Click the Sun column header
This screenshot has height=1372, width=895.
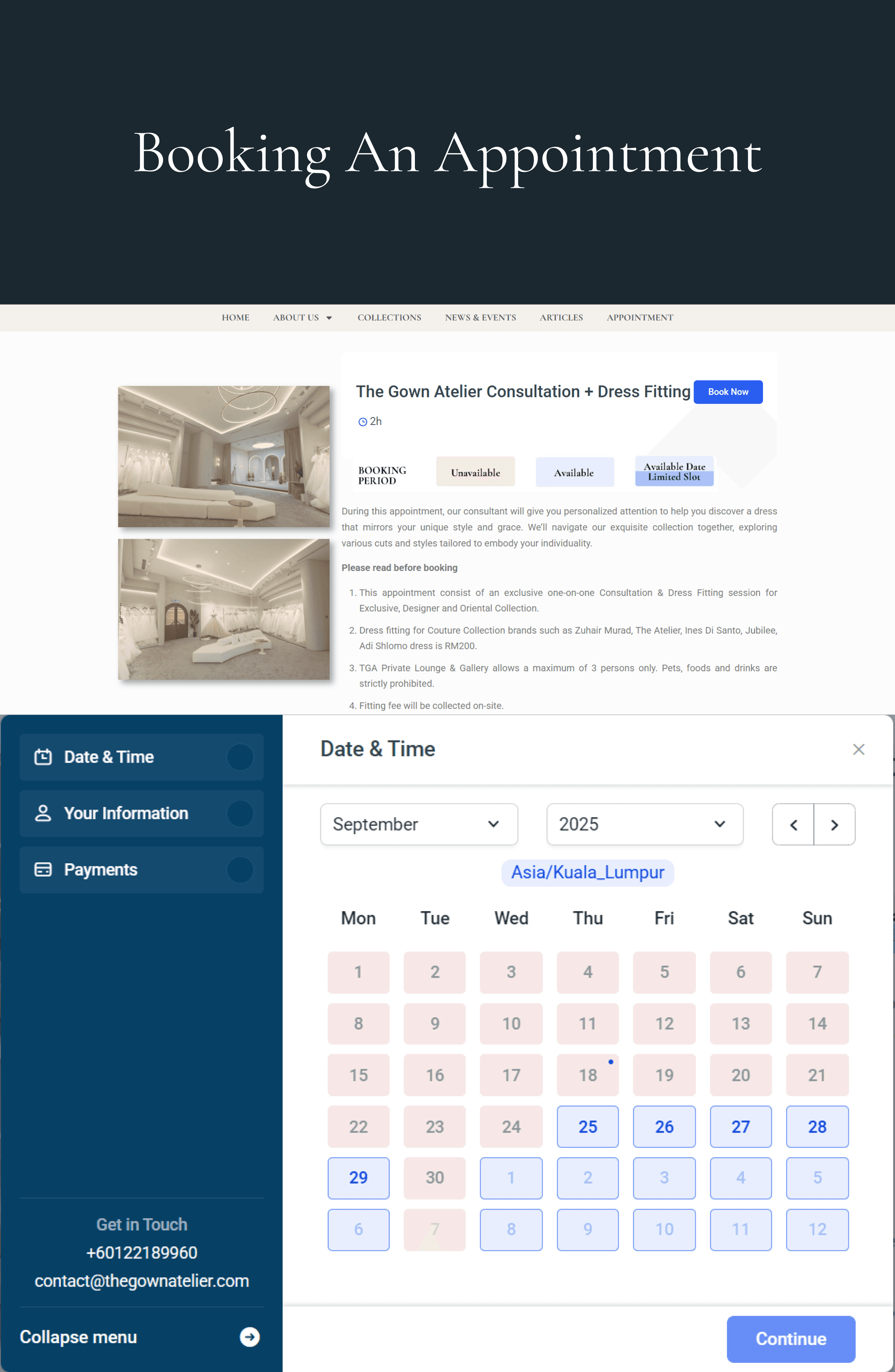(817, 918)
